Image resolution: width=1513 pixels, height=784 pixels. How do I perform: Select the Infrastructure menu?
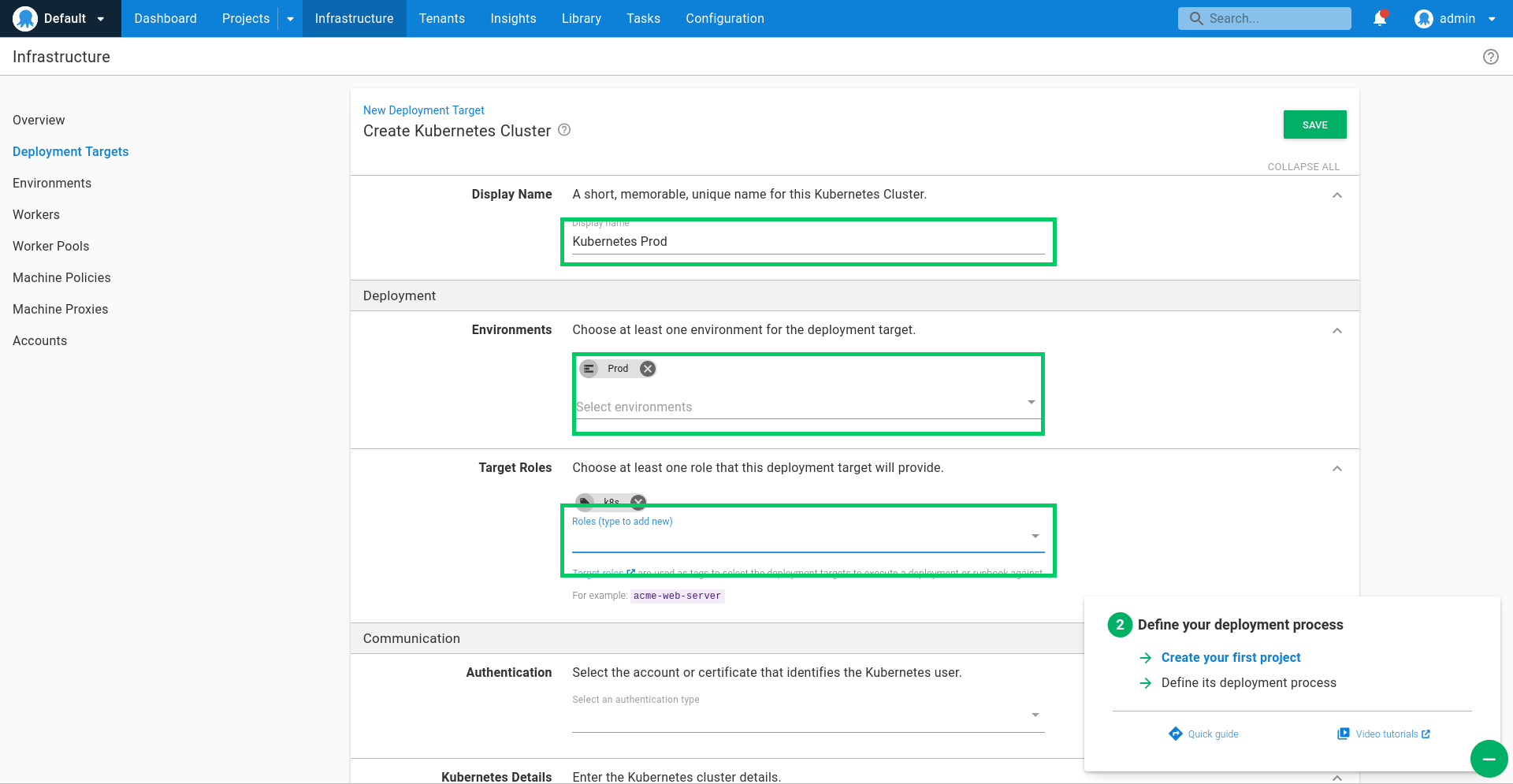click(x=354, y=18)
